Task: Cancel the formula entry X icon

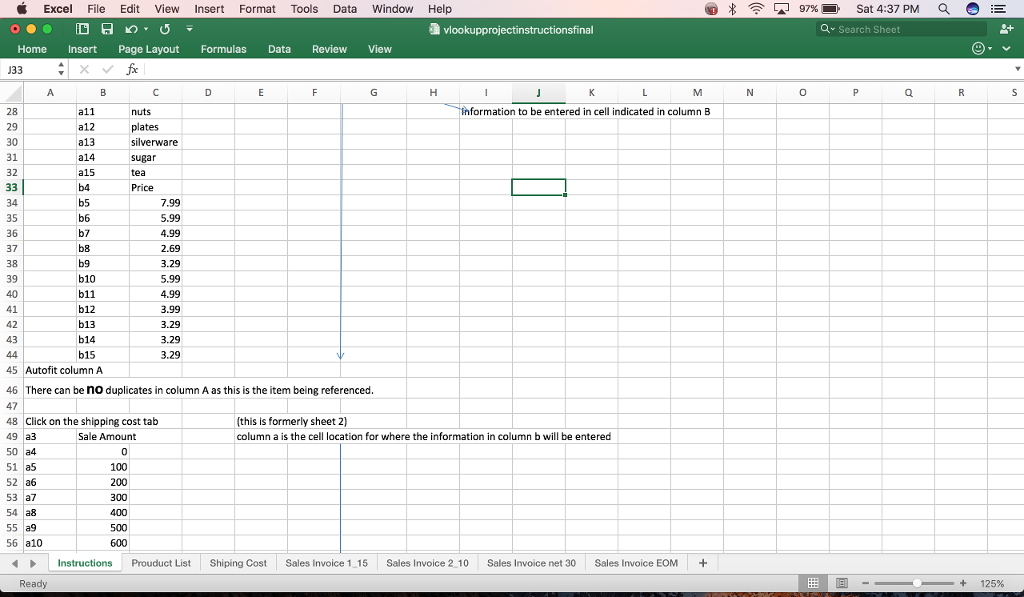Action: click(84, 69)
